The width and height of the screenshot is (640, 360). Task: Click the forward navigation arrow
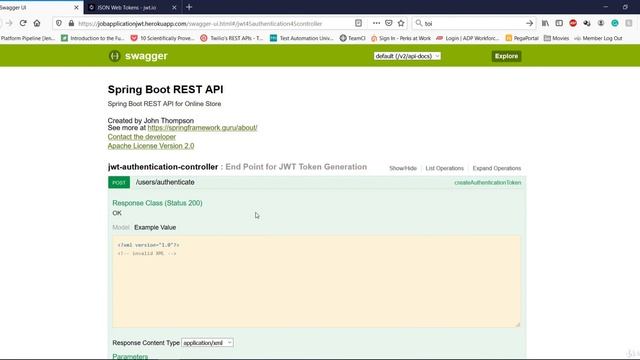coord(9,23)
